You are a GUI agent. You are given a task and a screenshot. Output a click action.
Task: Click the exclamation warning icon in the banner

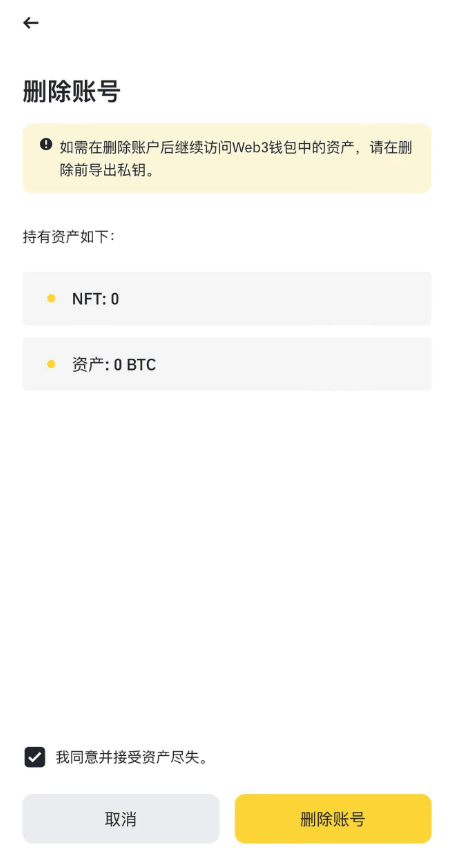pos(46,145)
